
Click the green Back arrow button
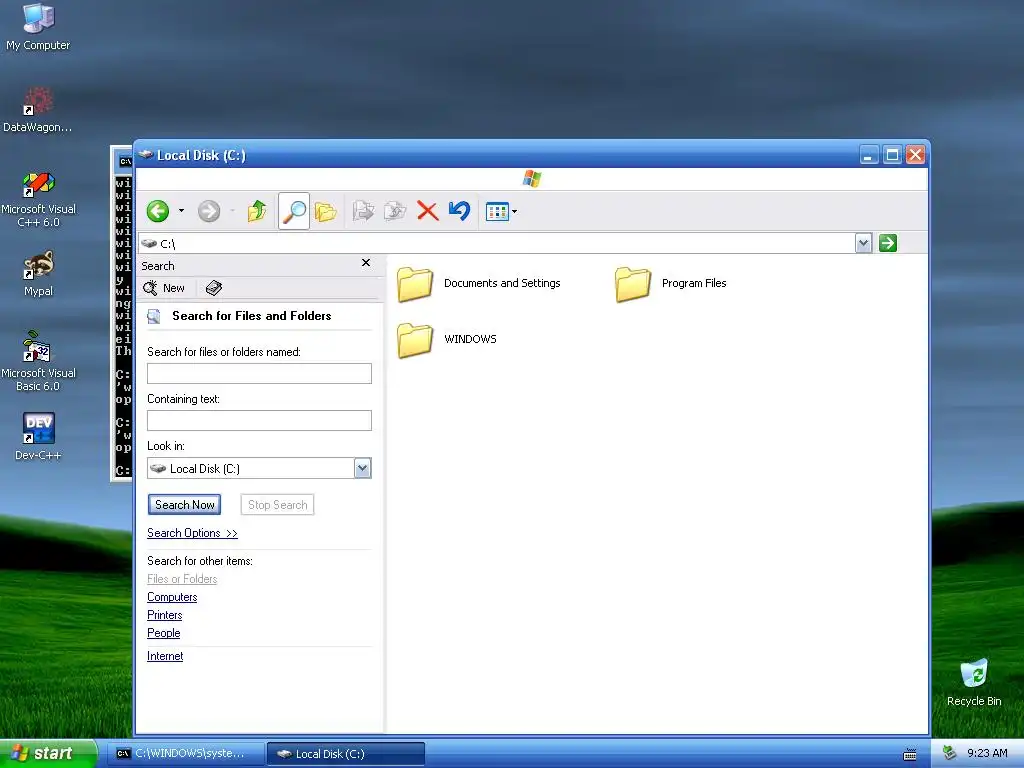pyautogui.click(x=157, y=211)
